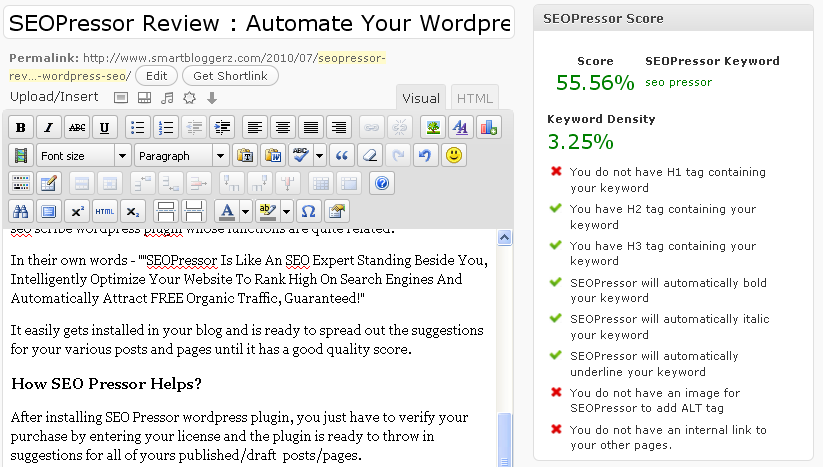Viewport: 823px width, 467px height.
Task: Expand the spellchecker language dropdown arrow
Action: click(x=319, y=155)
